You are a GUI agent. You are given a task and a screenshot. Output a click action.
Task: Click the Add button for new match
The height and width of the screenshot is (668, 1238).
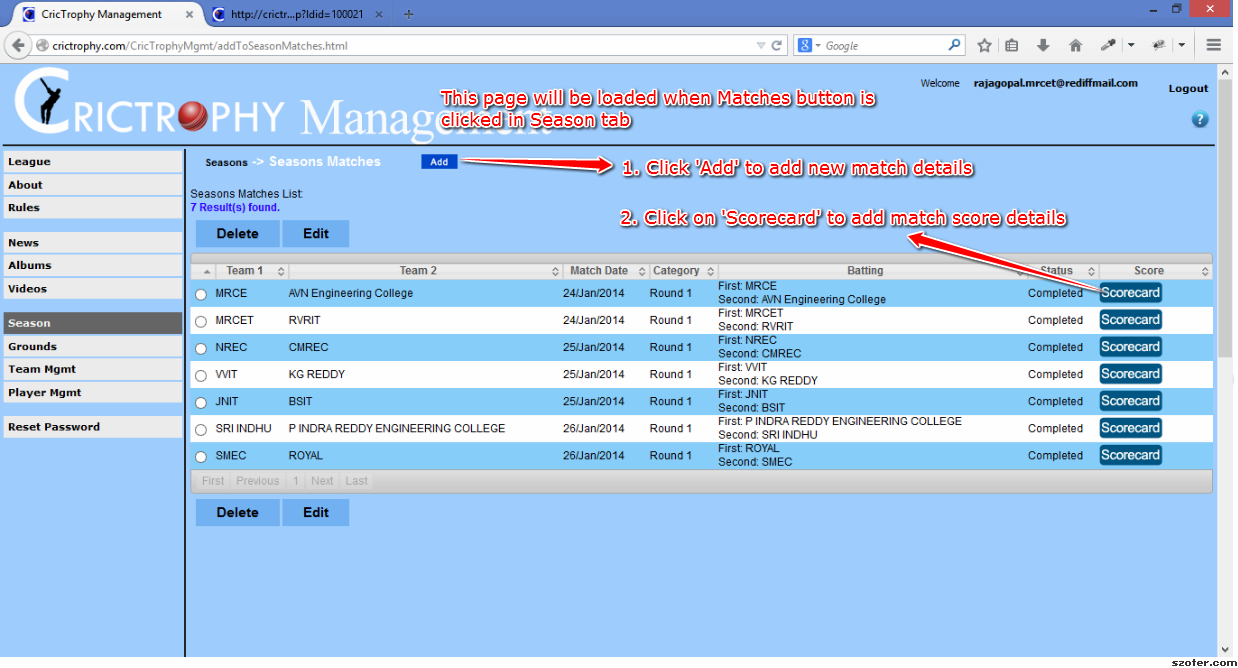pyautogui.click(x=439, y=162)
